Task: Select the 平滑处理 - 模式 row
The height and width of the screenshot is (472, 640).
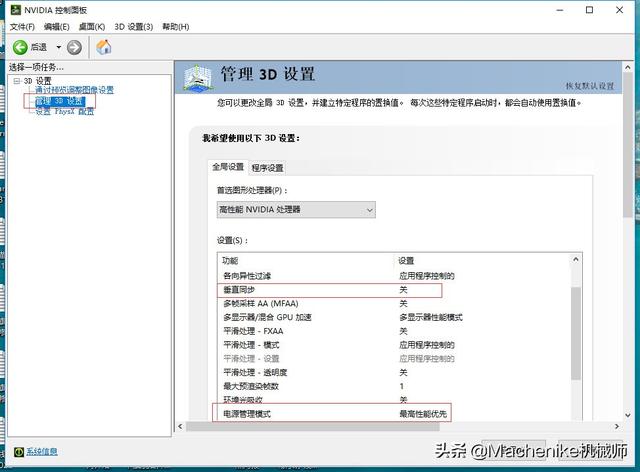Action: coord(395,345)
